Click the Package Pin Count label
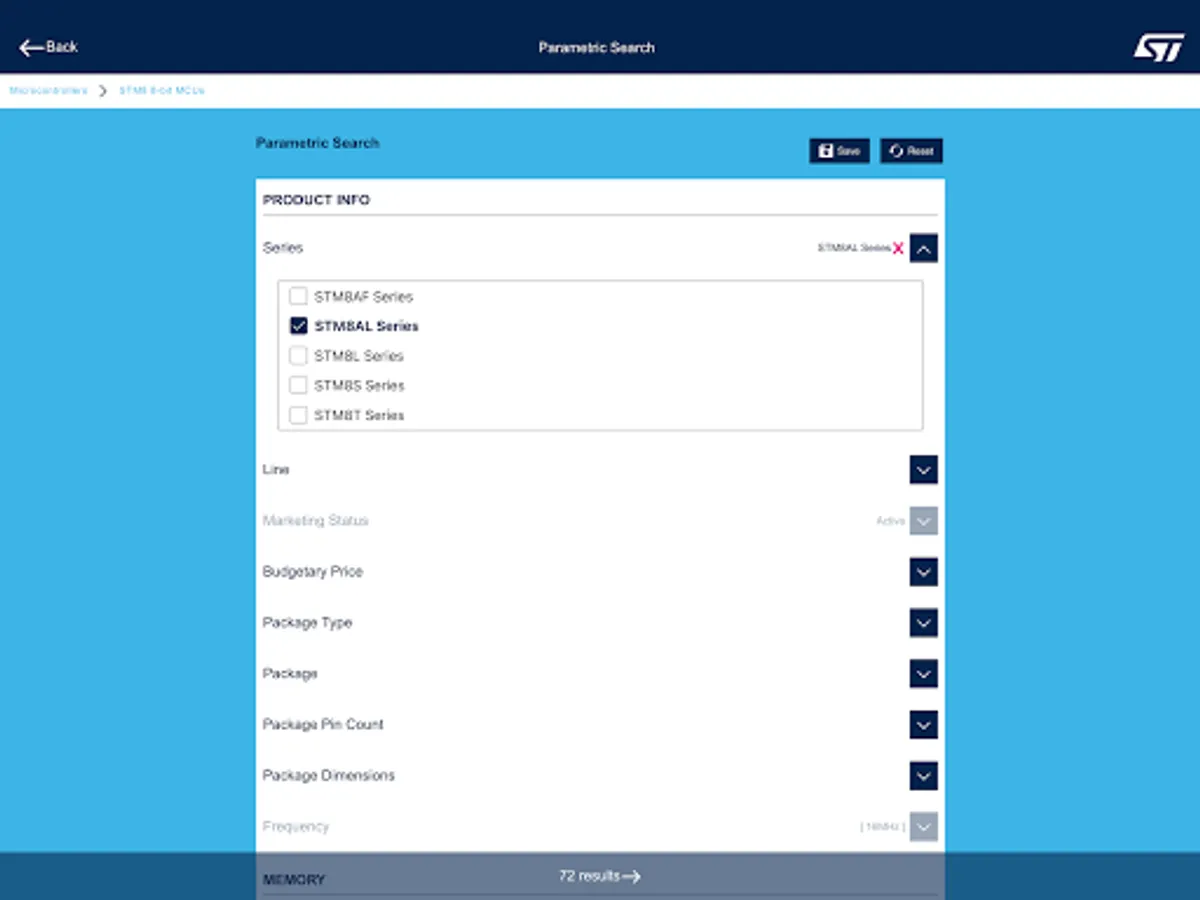The height and width of the screenshot is (900, 1200). pyautogui.click(x=323, y=724)
